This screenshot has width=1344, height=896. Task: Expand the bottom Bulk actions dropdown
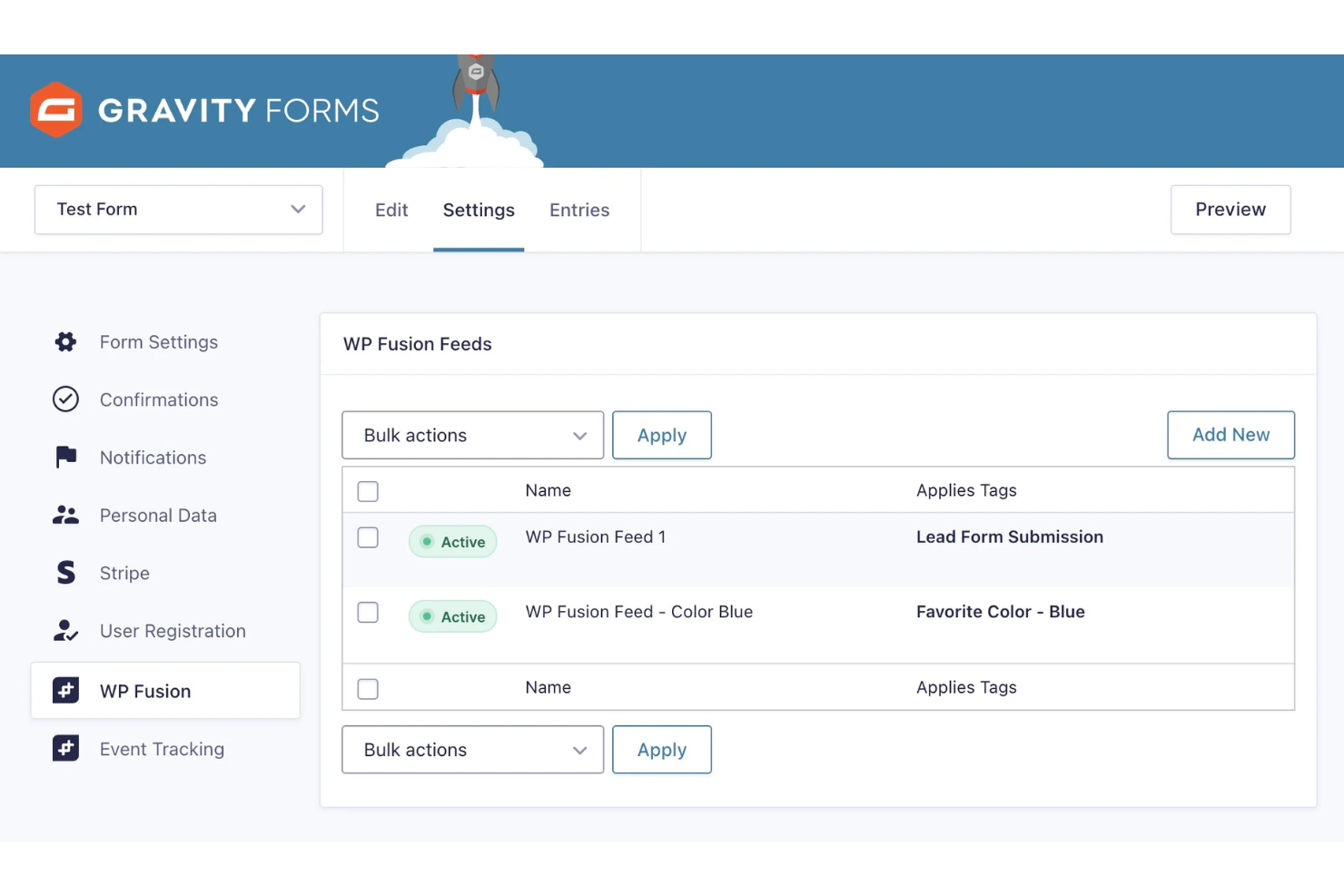pos(472,750)
